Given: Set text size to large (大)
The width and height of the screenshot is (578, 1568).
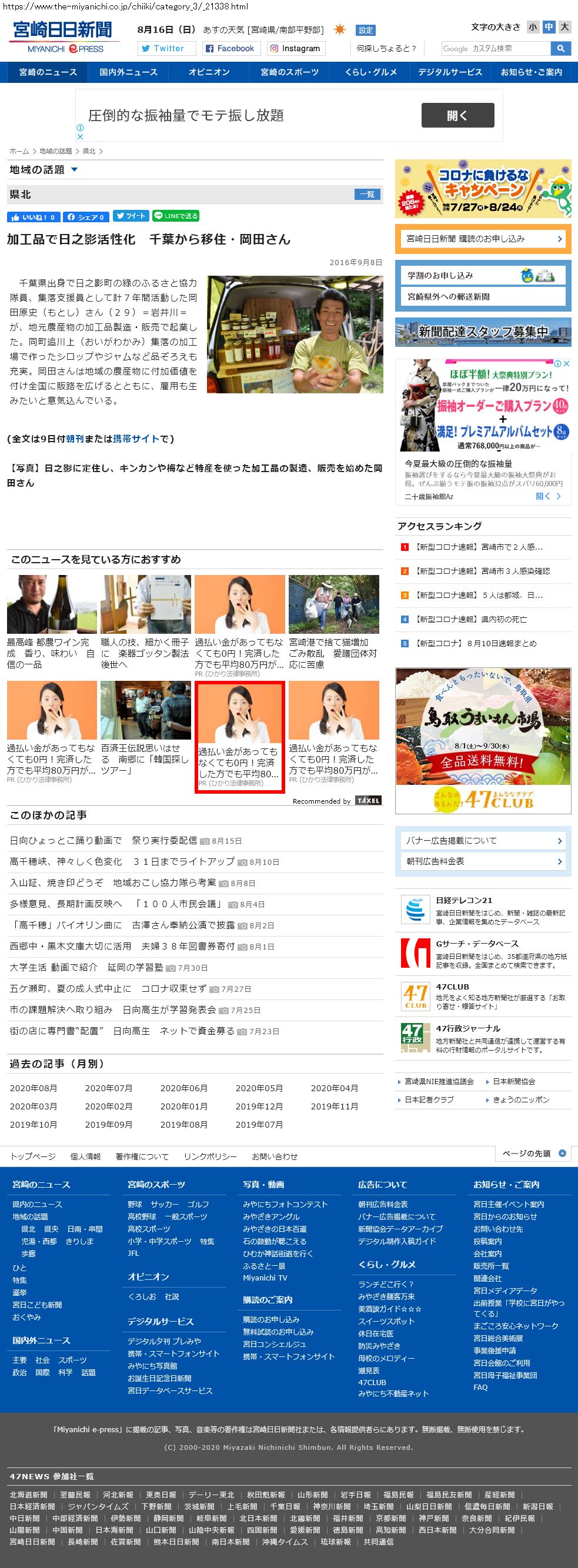Looking at the screenshot, I should (564, 28).
